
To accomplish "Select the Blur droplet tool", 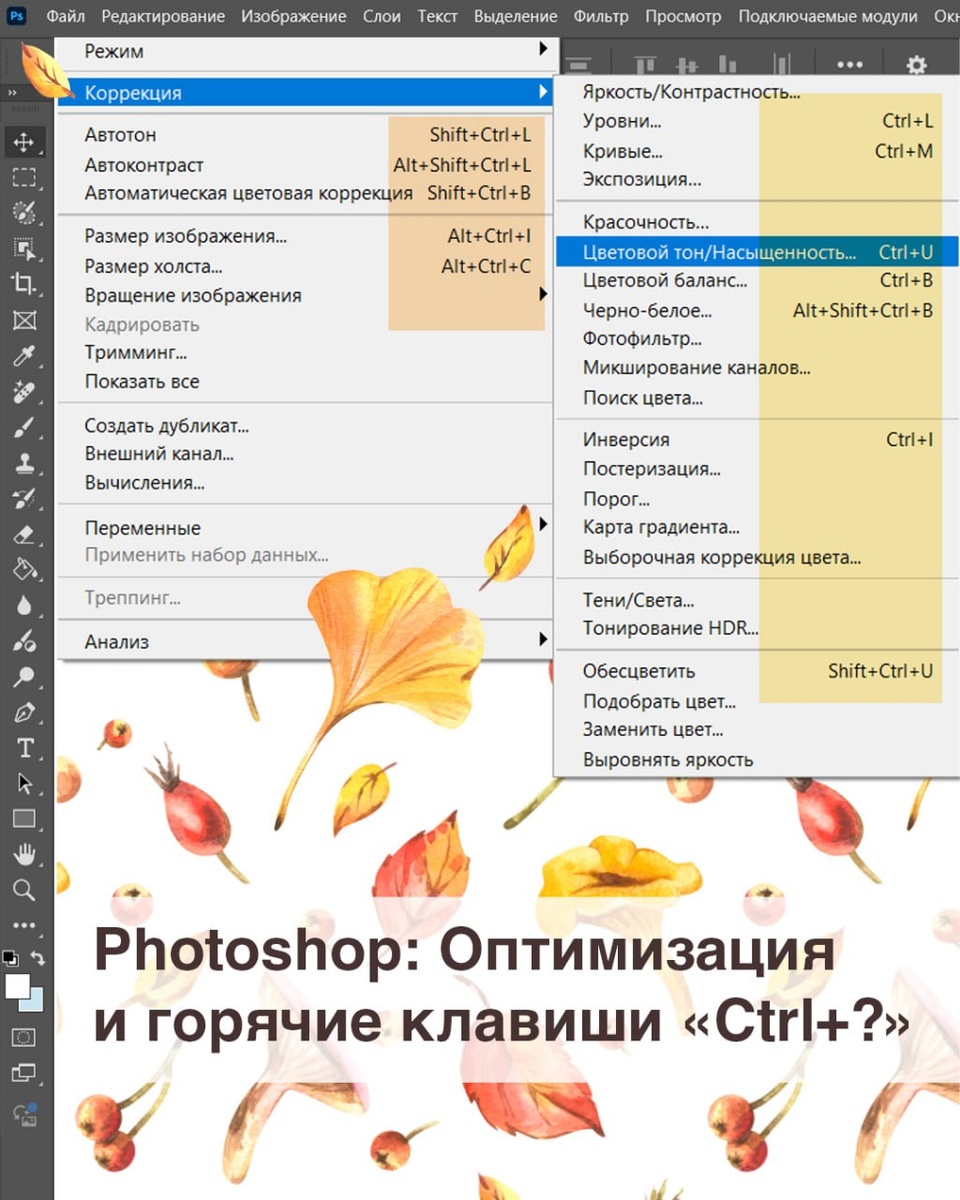I will tap(24, 606).
